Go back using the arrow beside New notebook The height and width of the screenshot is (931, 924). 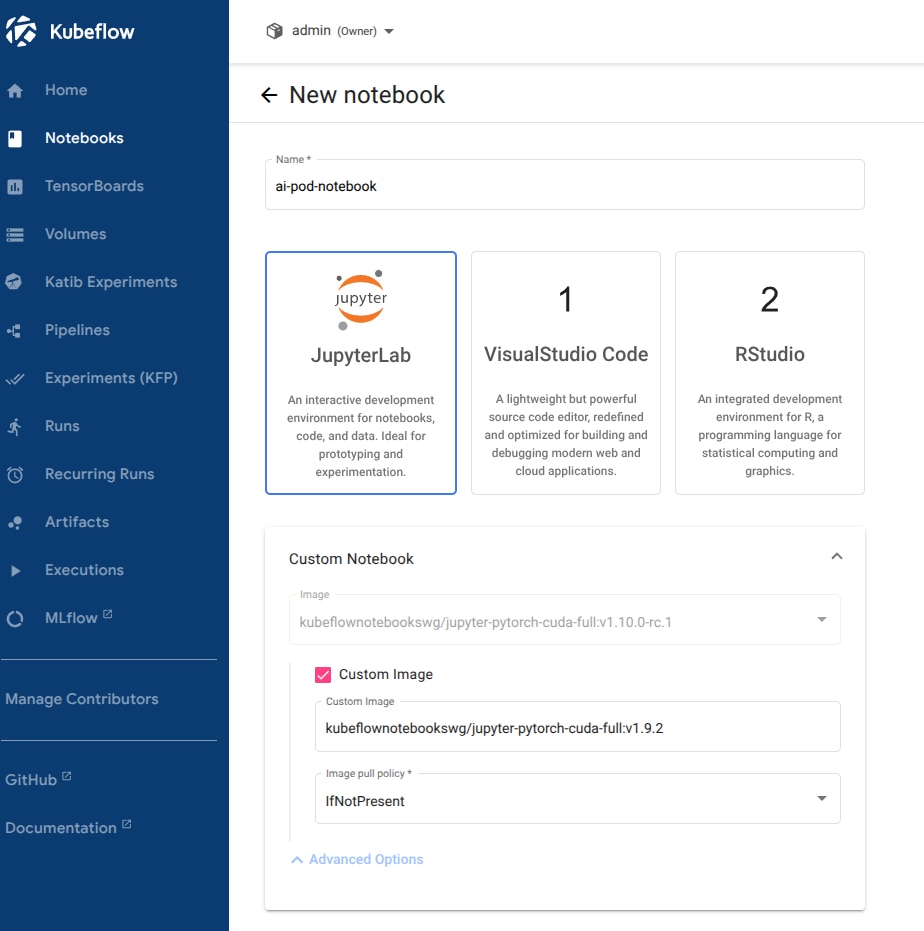point(269,95)
